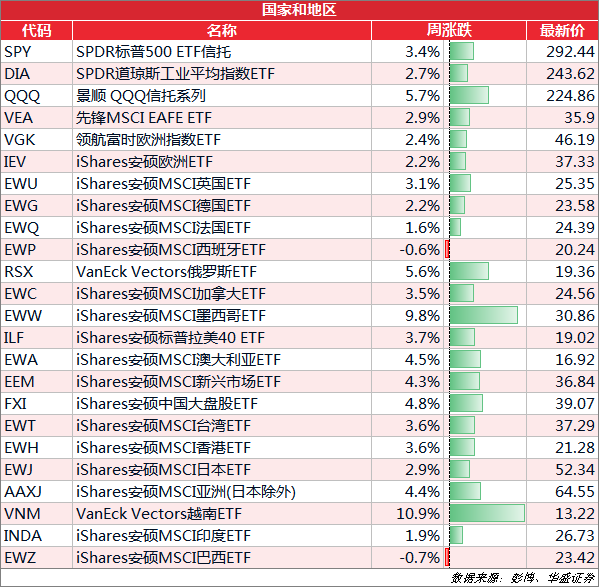The height and width of the screenshot is (588, 600).
Task: Select 领航富时欧洲指数ETF name cell
Action: [x=222, y=140]
